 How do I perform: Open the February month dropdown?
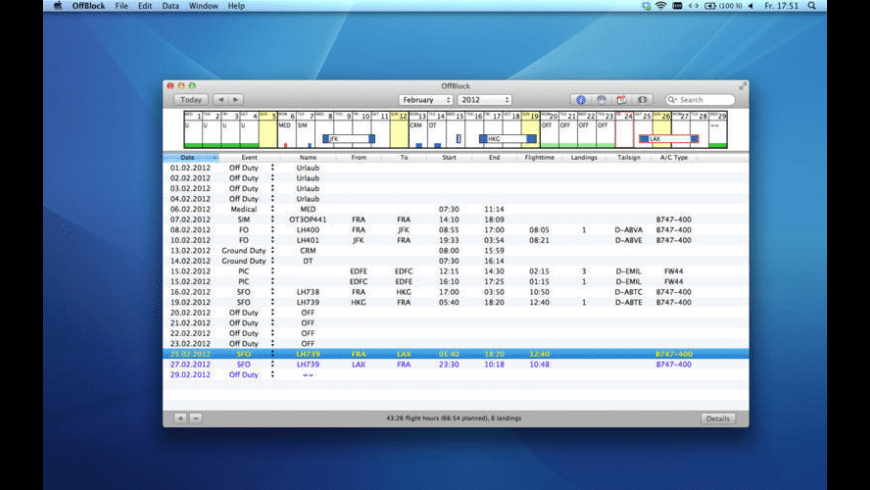(426, 100)
